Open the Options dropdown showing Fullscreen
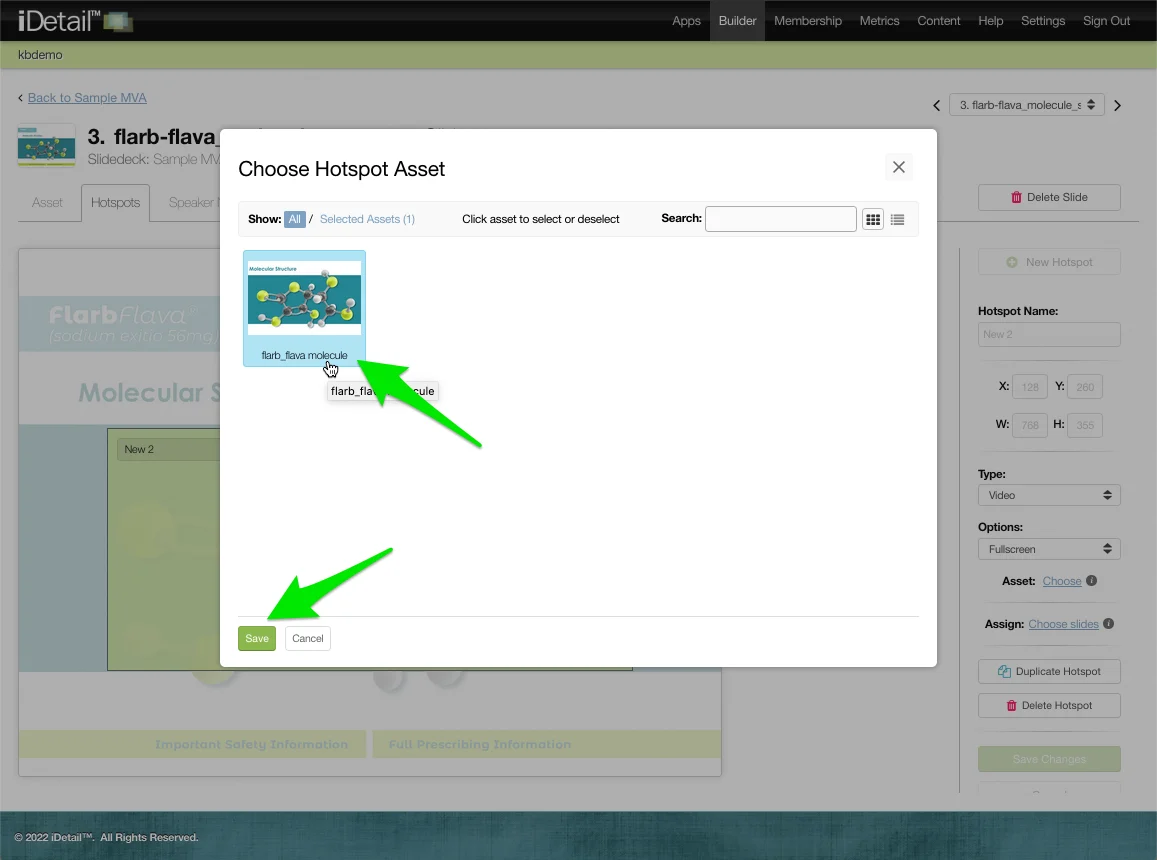Viewport: 1157px width, 860px height. click(x=1049, y=549)
